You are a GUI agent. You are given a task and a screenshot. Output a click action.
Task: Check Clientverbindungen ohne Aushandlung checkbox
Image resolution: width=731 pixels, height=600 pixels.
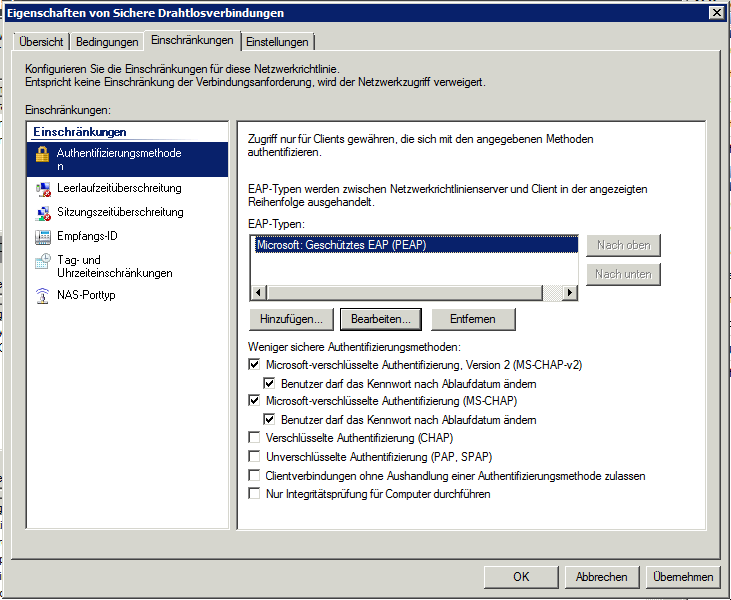point(254,476)
